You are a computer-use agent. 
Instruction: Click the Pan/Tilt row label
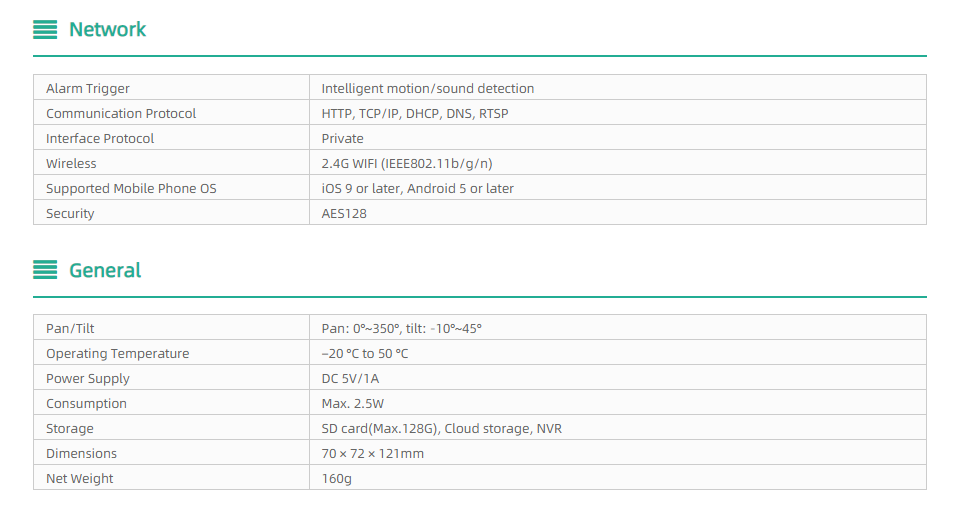coord(70,328)
